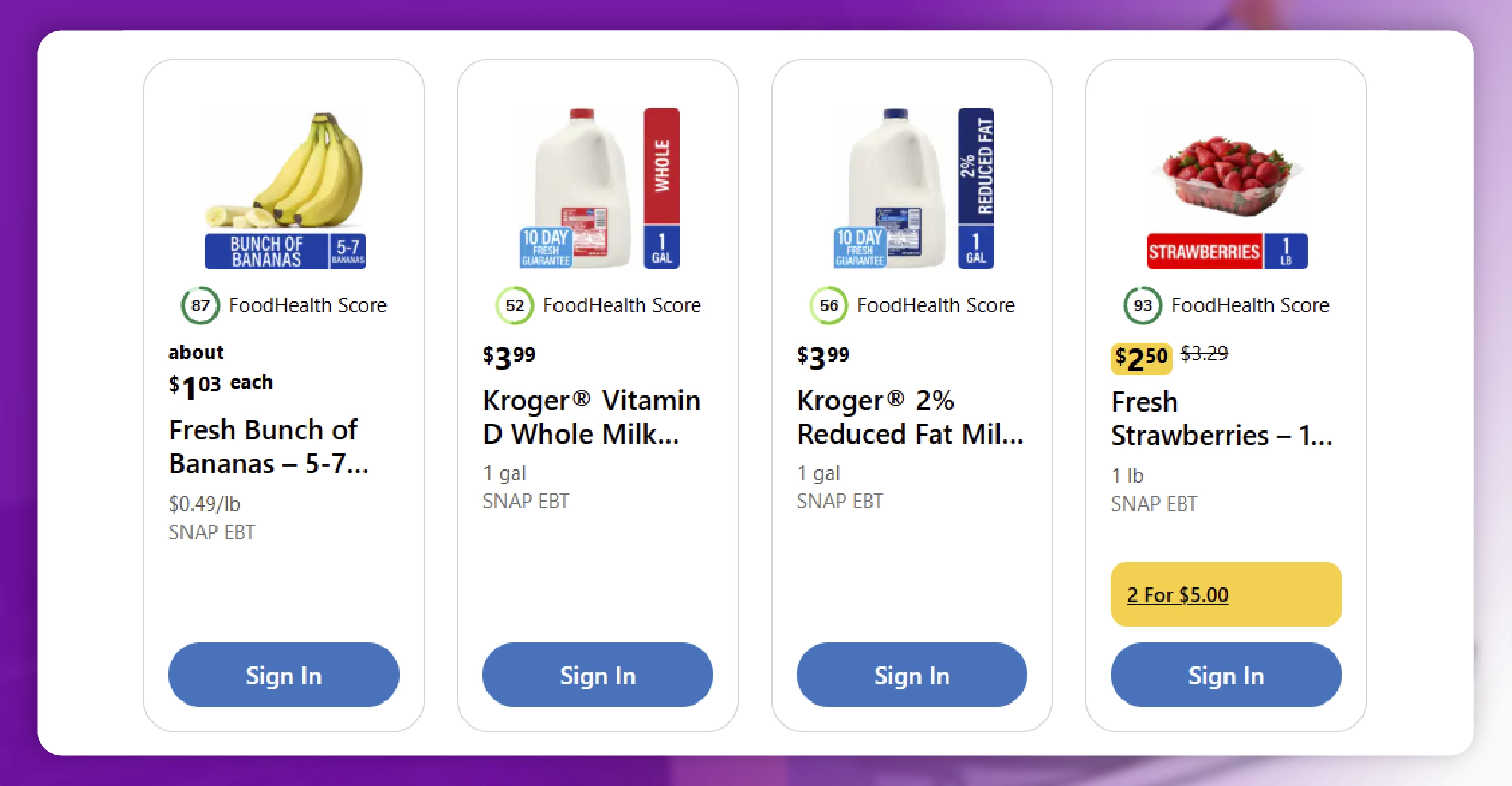The image size is (1512, 786).
Task: Click the FoodHealth Score badge on whole milk
Action: point(515,305)
